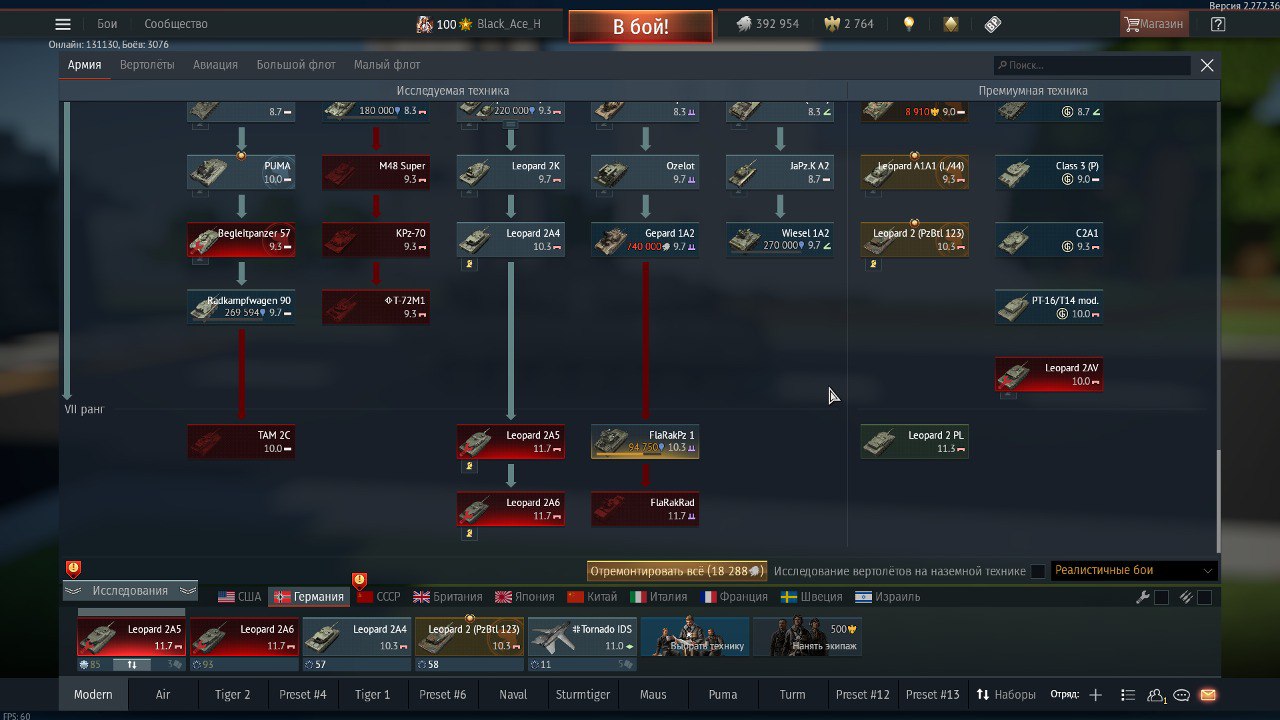Expand the Leopard 2A5 group under tree card

(x=468, y=466)
